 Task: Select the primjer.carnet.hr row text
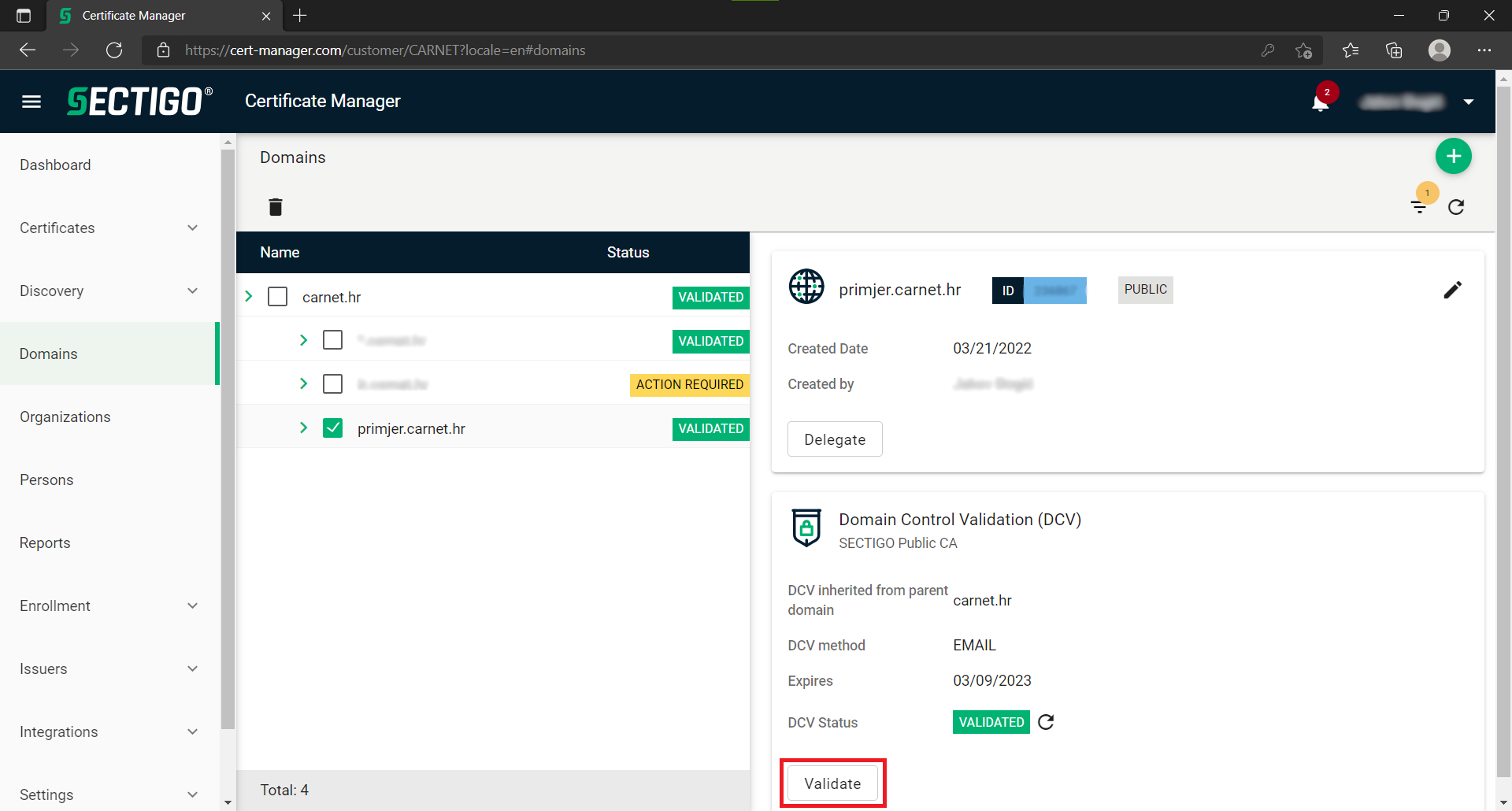click(411, 428)
